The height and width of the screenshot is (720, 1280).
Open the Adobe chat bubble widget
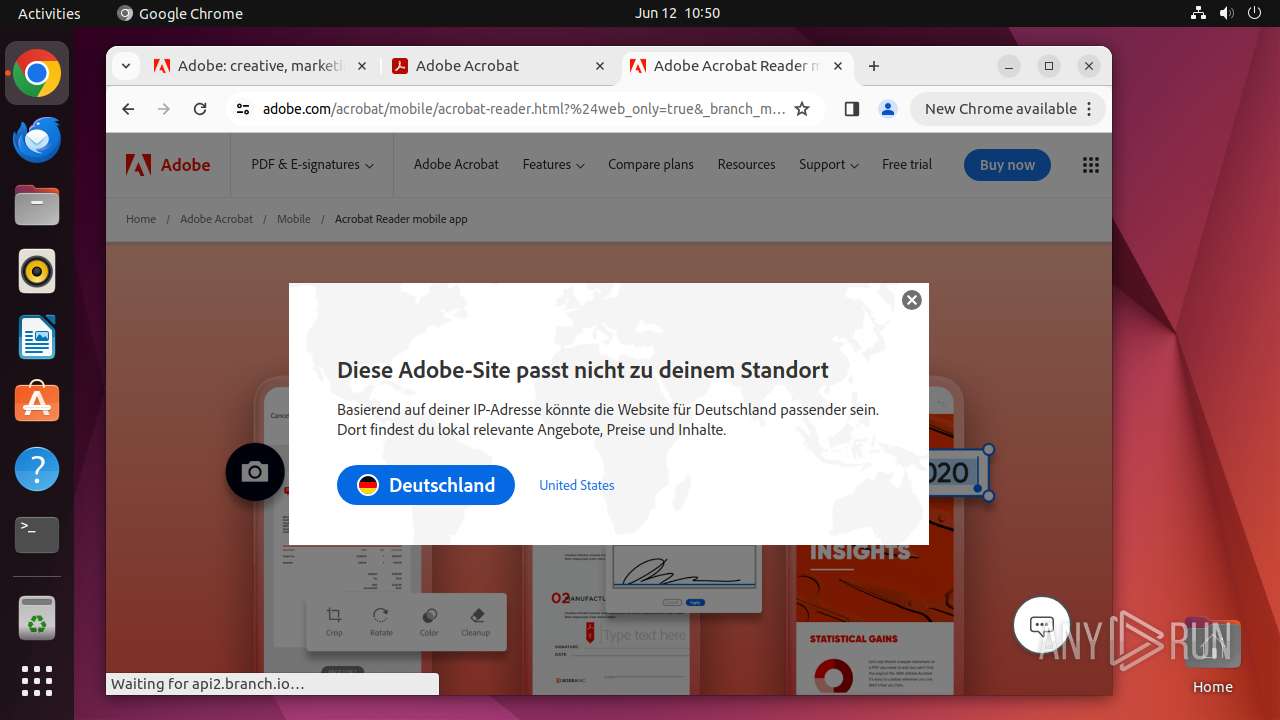(1042, 626)
